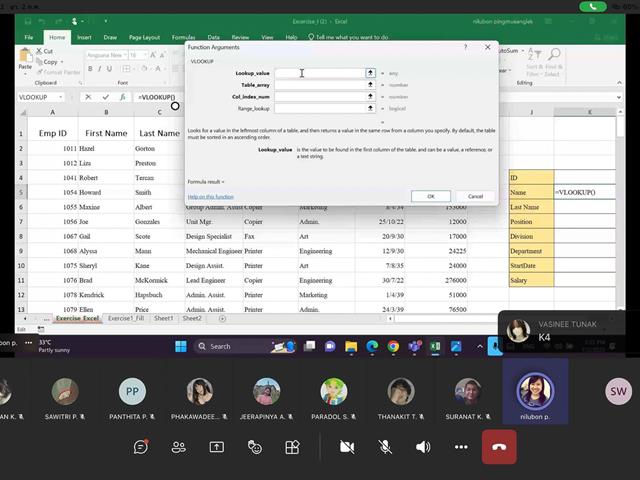This screenshot has width=640, height=480.
Task: Toggle Bold formatting in Excel ribbon
Action: click(90, 69)
